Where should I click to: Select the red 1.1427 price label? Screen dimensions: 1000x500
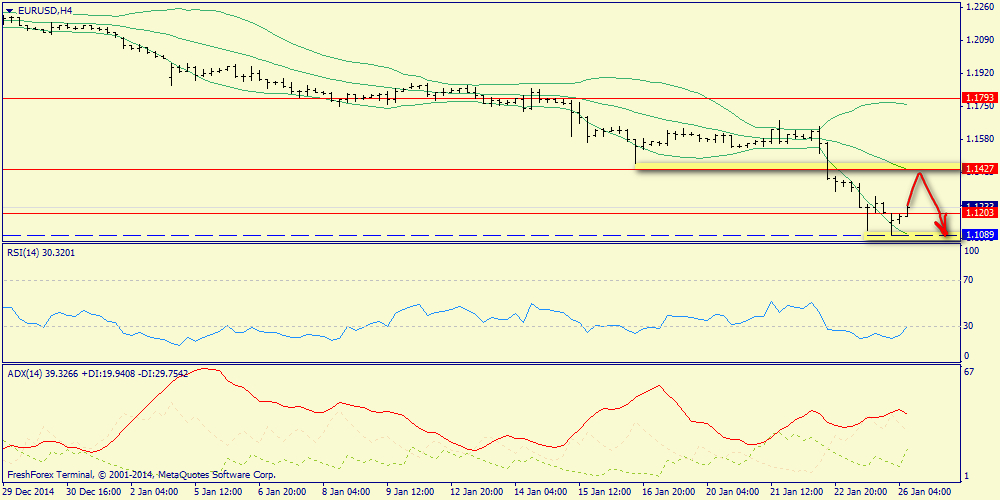point(977,169)
